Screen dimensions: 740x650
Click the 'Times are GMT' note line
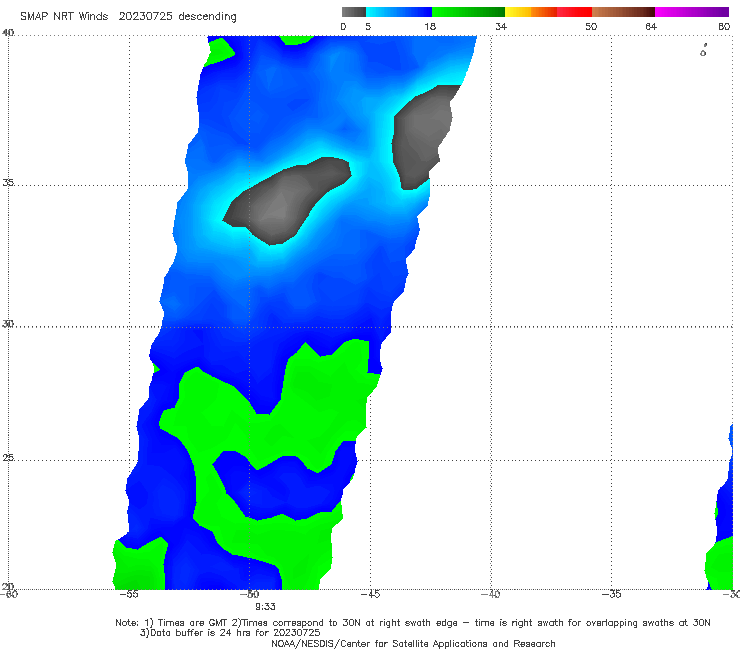pyautogui.click(x=413, y=623)
